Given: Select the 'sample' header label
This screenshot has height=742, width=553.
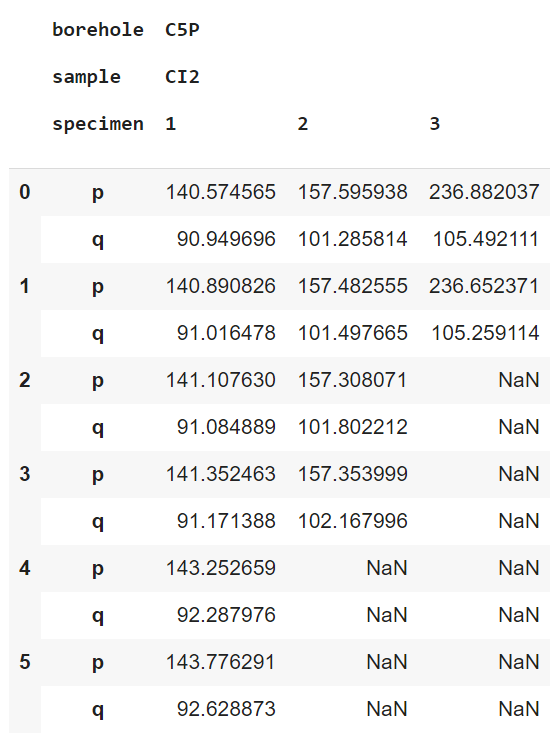Looking at the screenshot, I should pos(87,77).
